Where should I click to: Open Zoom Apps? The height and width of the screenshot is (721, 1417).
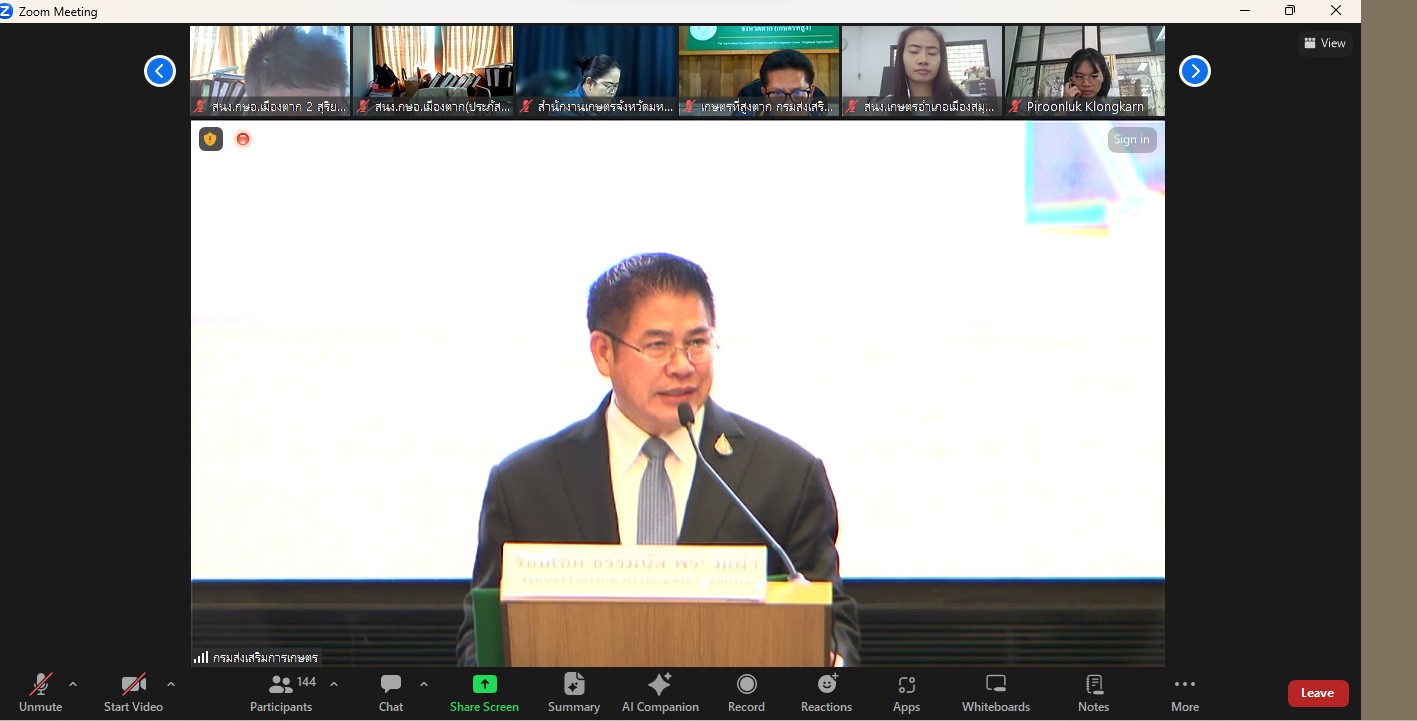tap(906, 692)
